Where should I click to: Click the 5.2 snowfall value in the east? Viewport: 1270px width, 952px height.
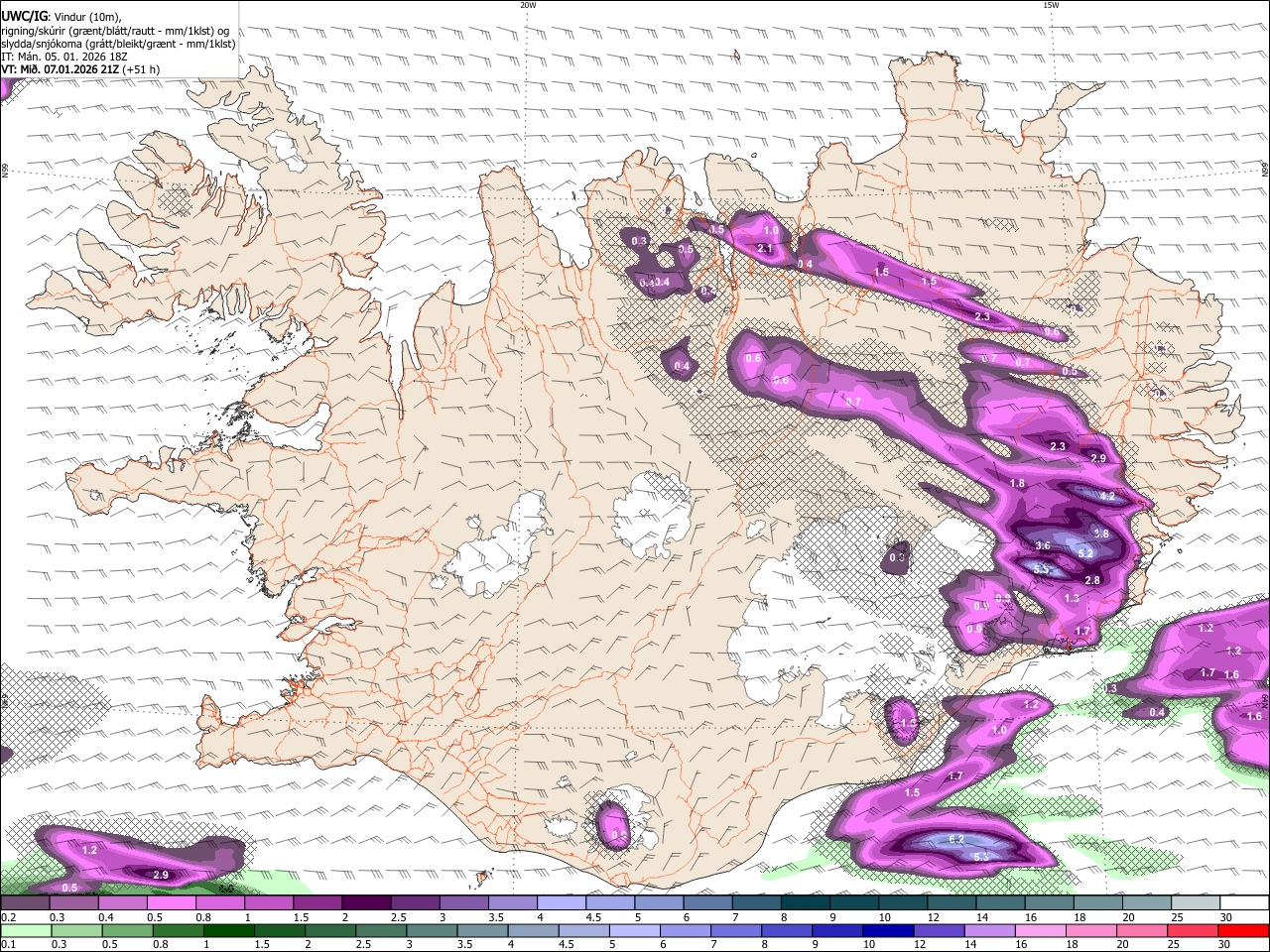point(1085,552)
